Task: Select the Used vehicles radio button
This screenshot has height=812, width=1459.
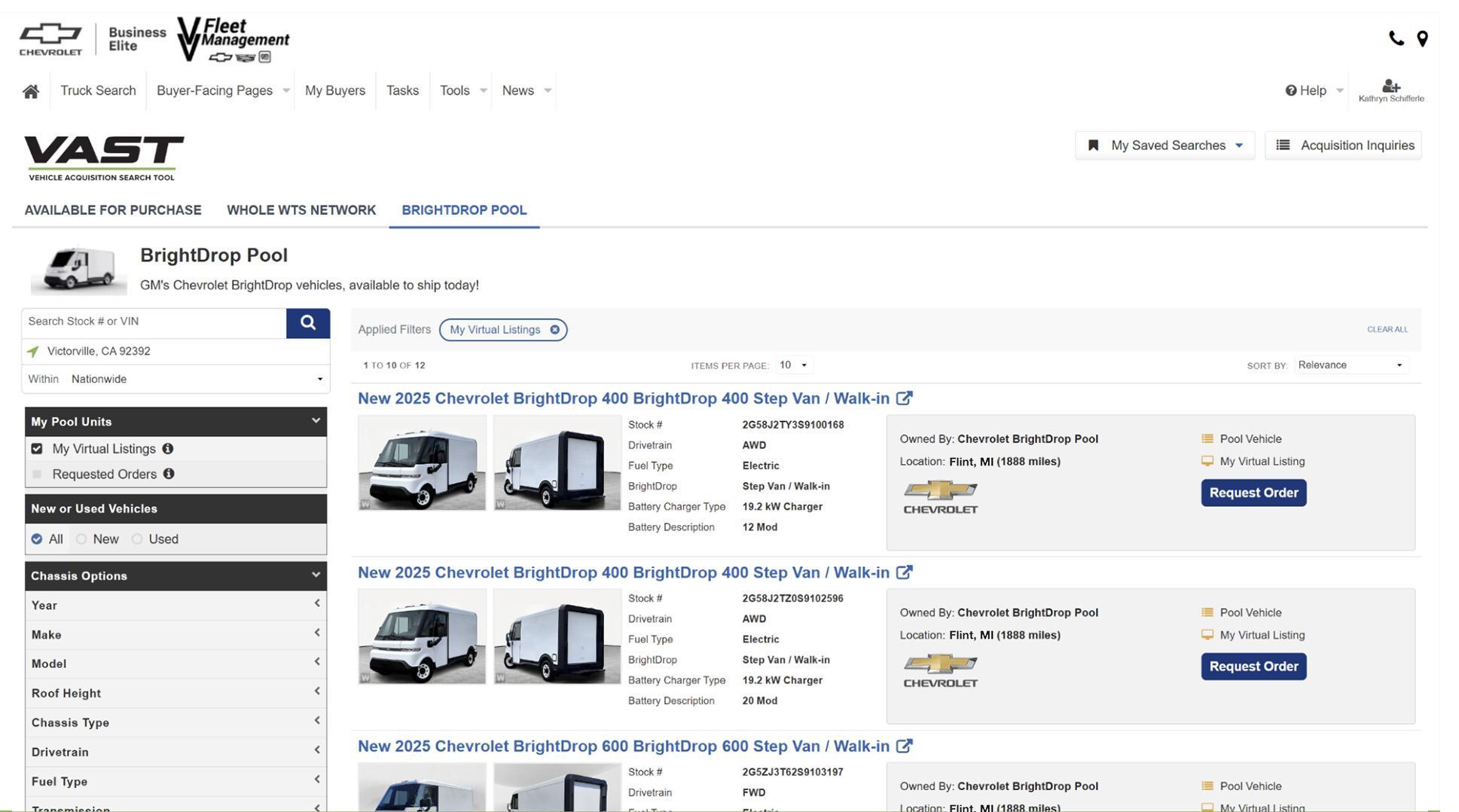Action: click(137, 539)
